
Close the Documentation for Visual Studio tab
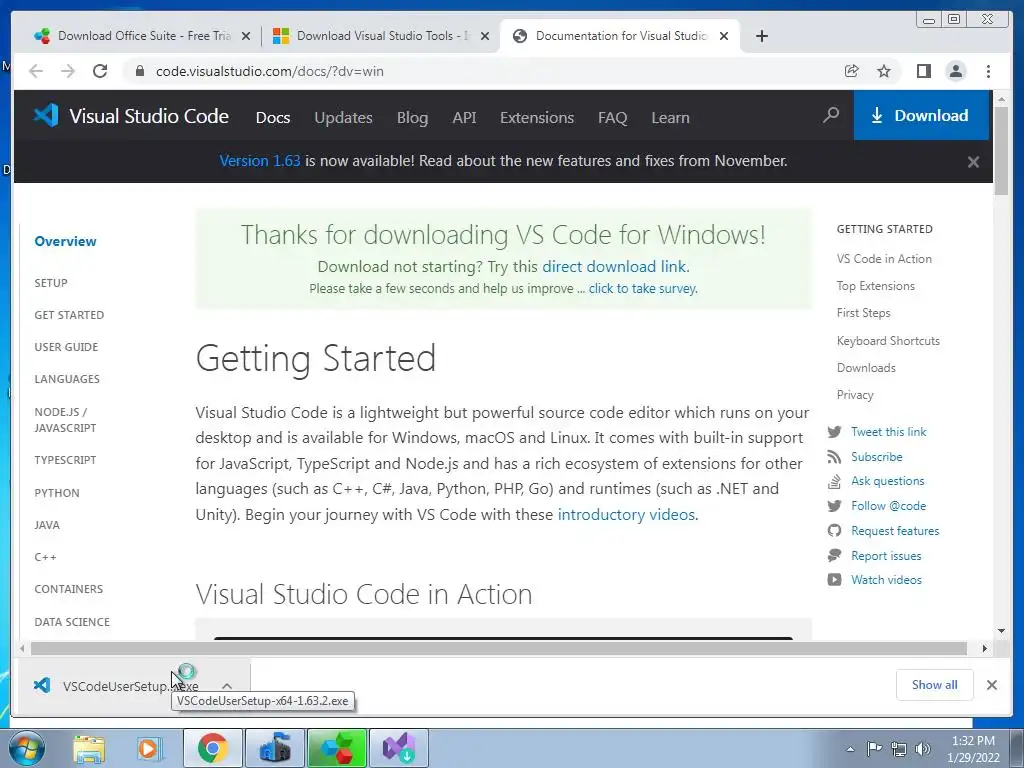click(x=724, y=37)
